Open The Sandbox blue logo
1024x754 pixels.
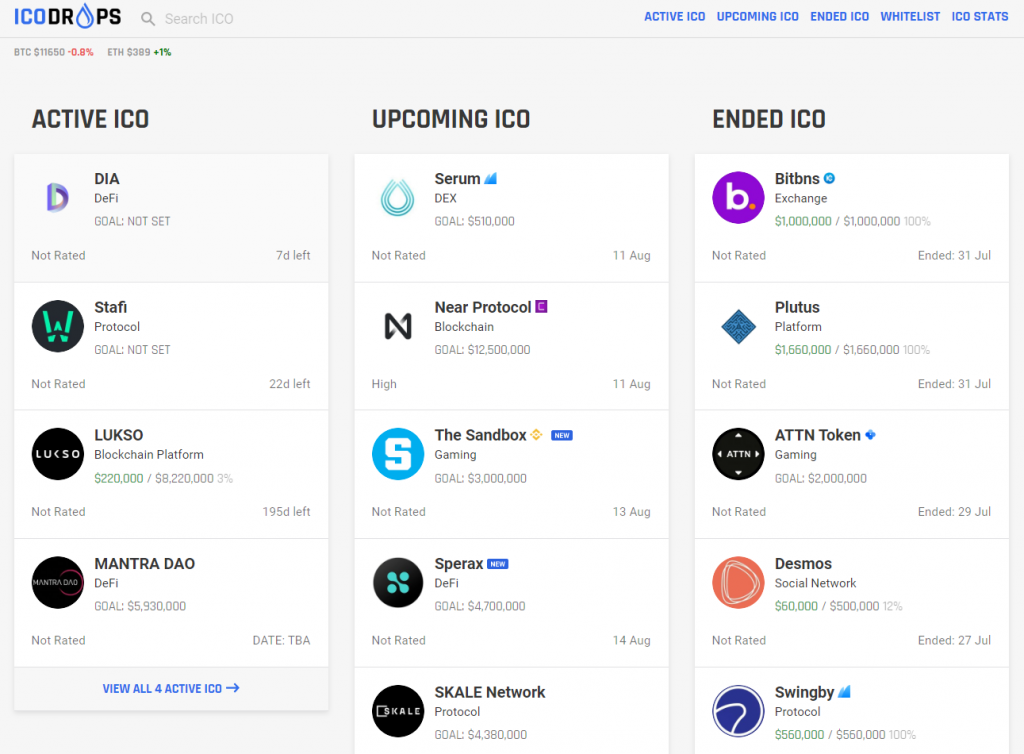tap(398, 454)
